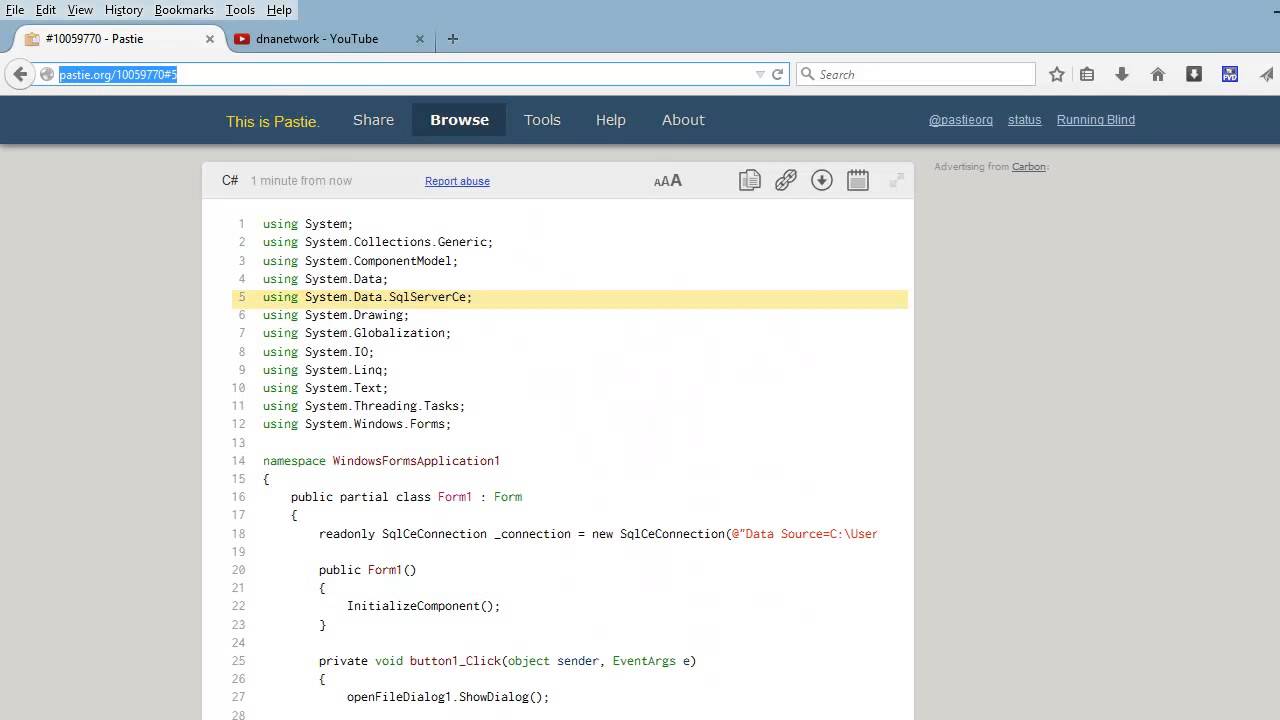1280x720 pixels.
Task: Open the URL history dropdown arrow
Action: (760, 74)
